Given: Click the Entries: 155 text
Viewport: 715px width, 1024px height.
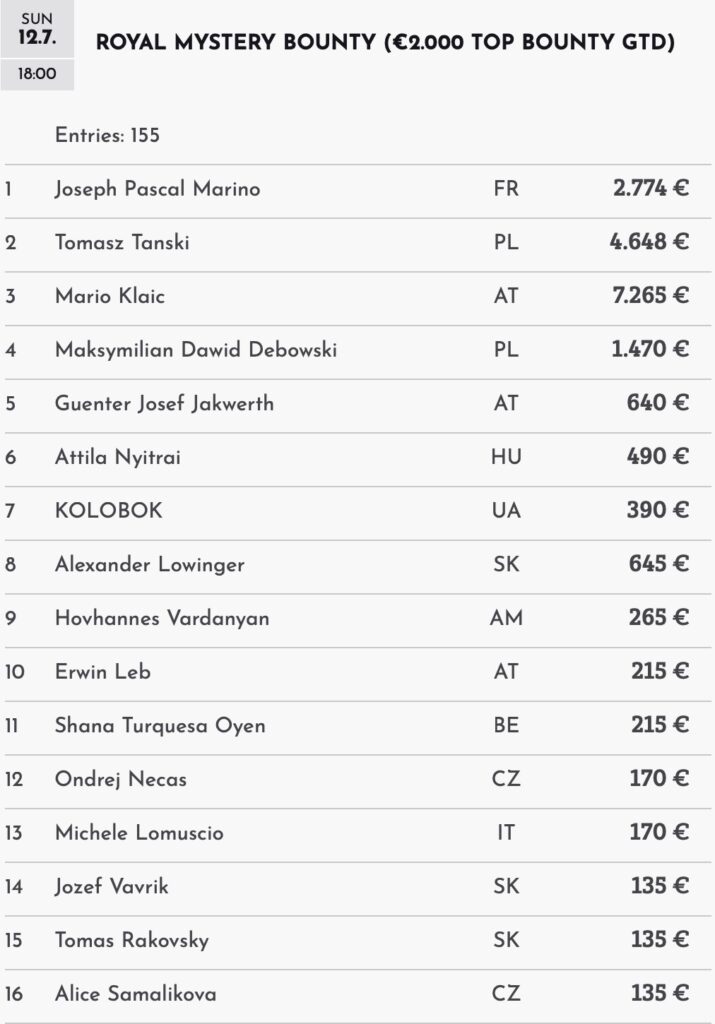Looking at the screenshot, I should click(x=107, y=135).
